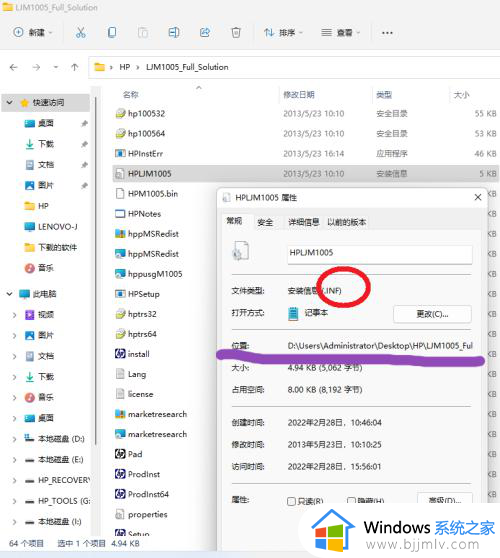The image size is (500, 558).
Task: Select the hppusgM1005 file icon
Action: 120,274
